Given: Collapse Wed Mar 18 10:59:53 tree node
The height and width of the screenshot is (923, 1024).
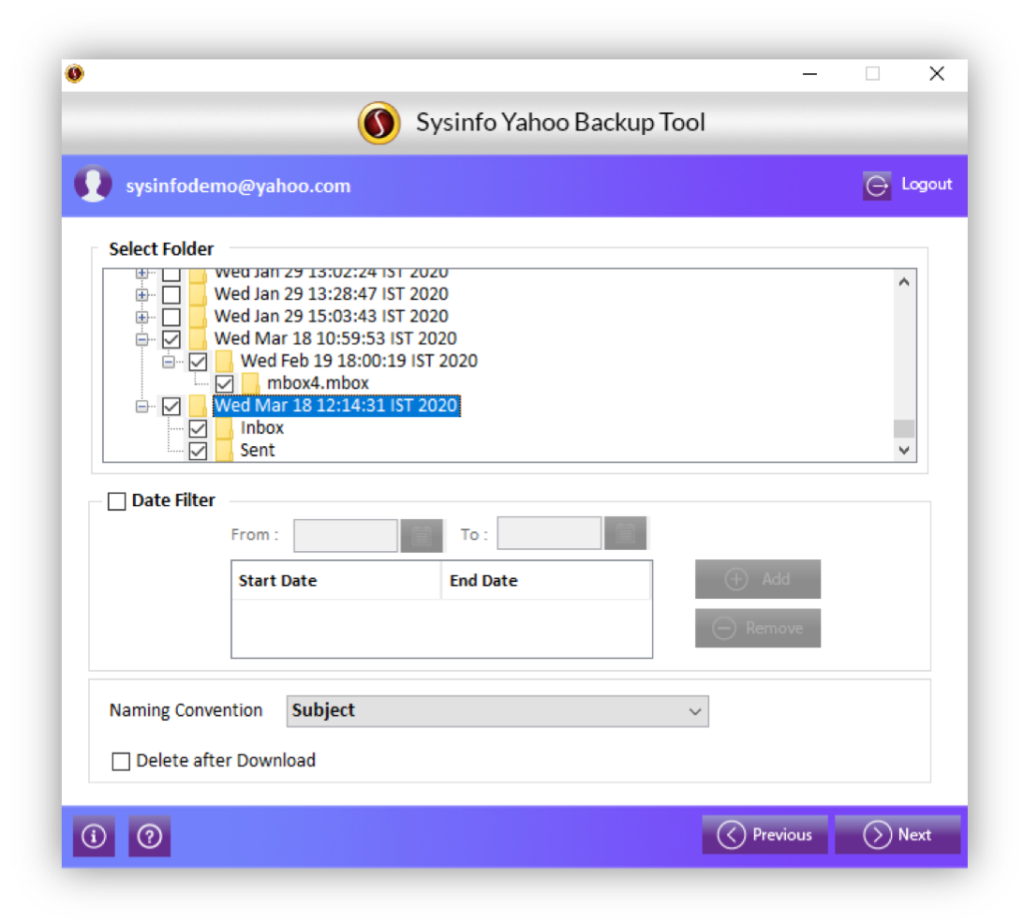Looking at the screenshot, I should 142,339.
